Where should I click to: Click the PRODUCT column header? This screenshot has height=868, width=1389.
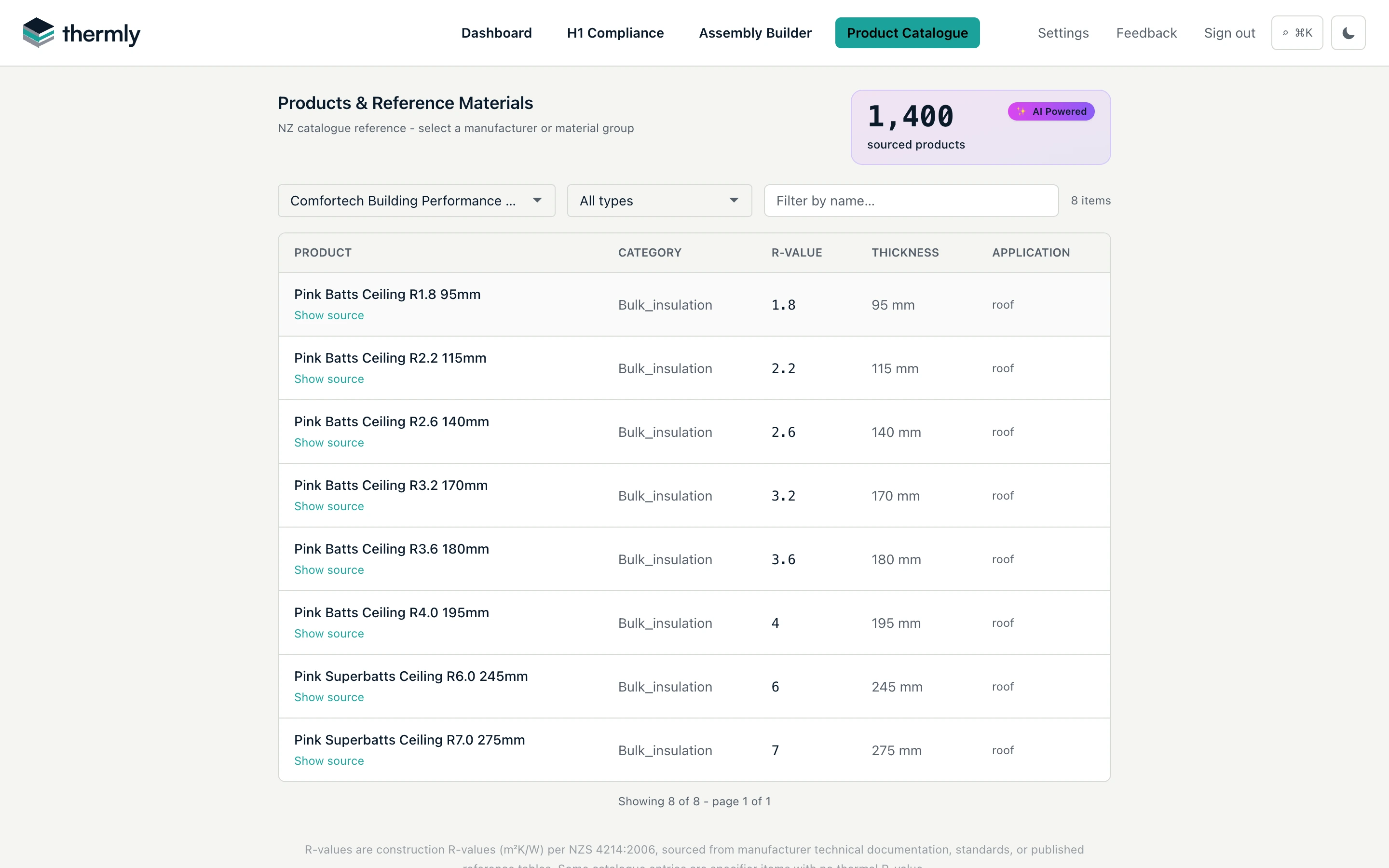click(323, 253)
